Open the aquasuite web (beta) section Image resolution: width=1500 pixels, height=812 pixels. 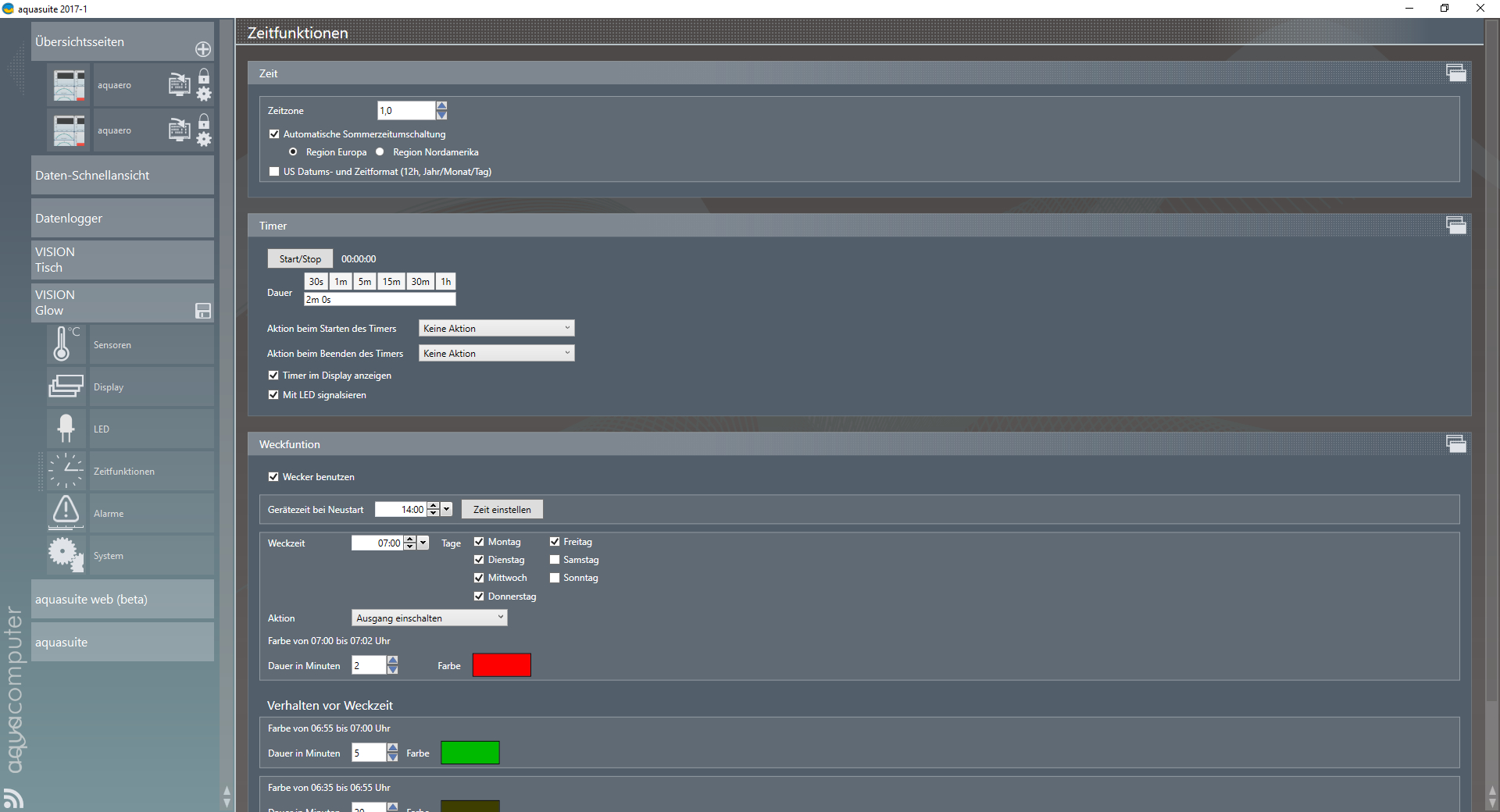[123, 600]
